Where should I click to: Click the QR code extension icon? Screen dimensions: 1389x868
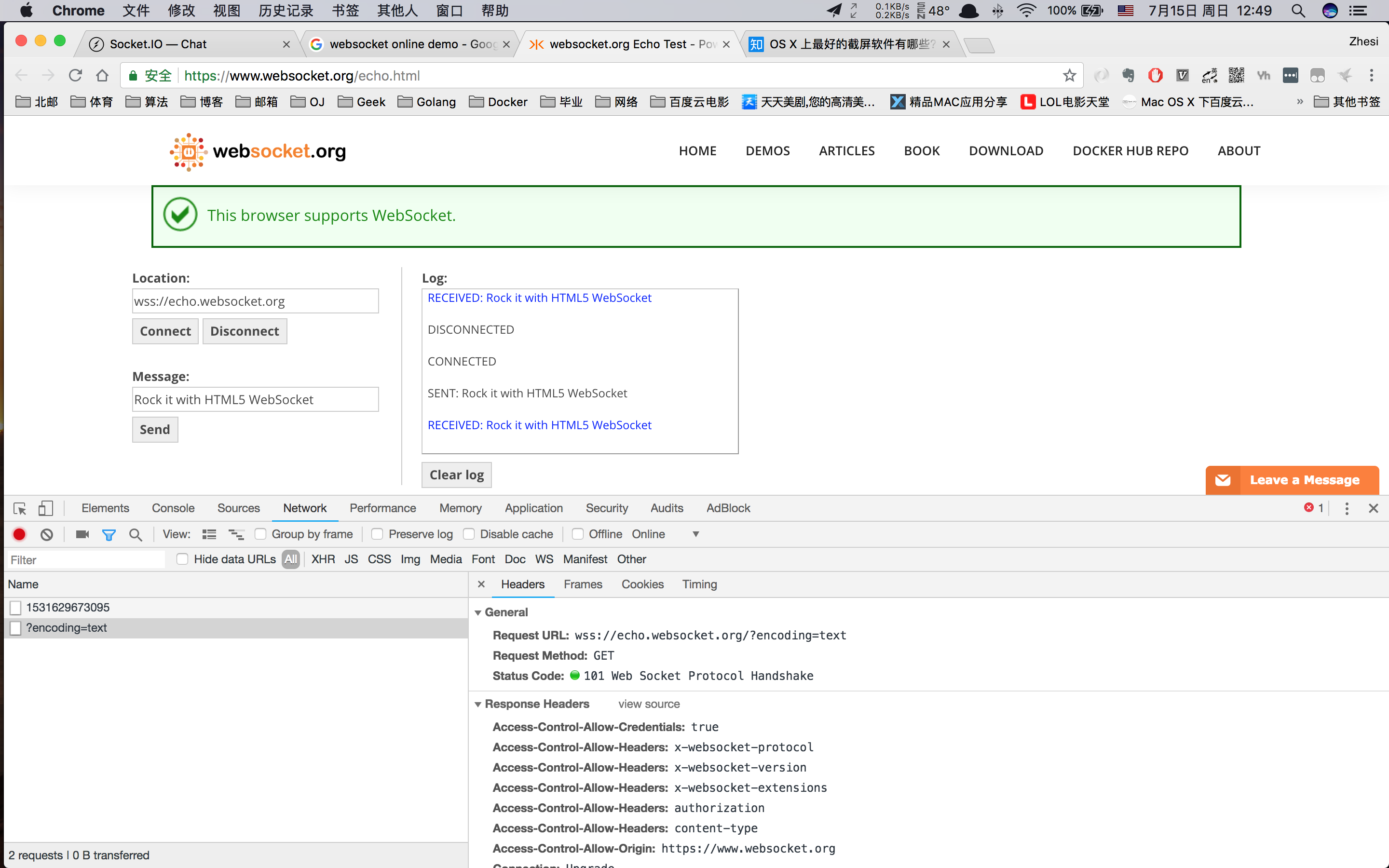pyautogui.click(x=1236, y=75)
